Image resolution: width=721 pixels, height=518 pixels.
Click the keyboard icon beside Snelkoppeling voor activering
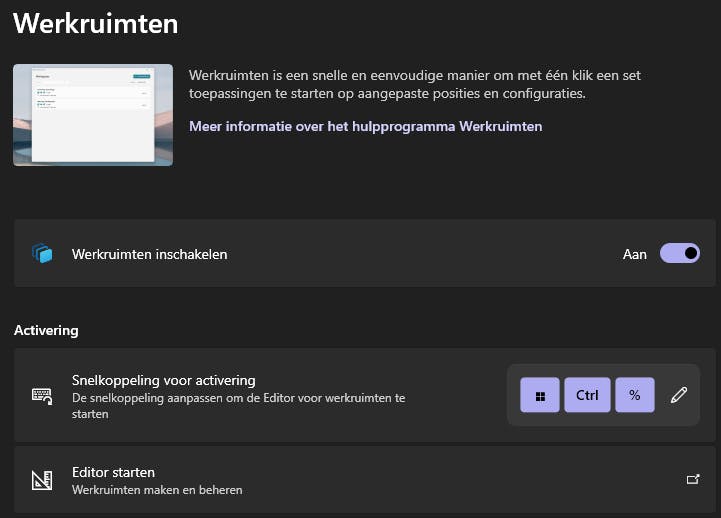coord(42,395)
